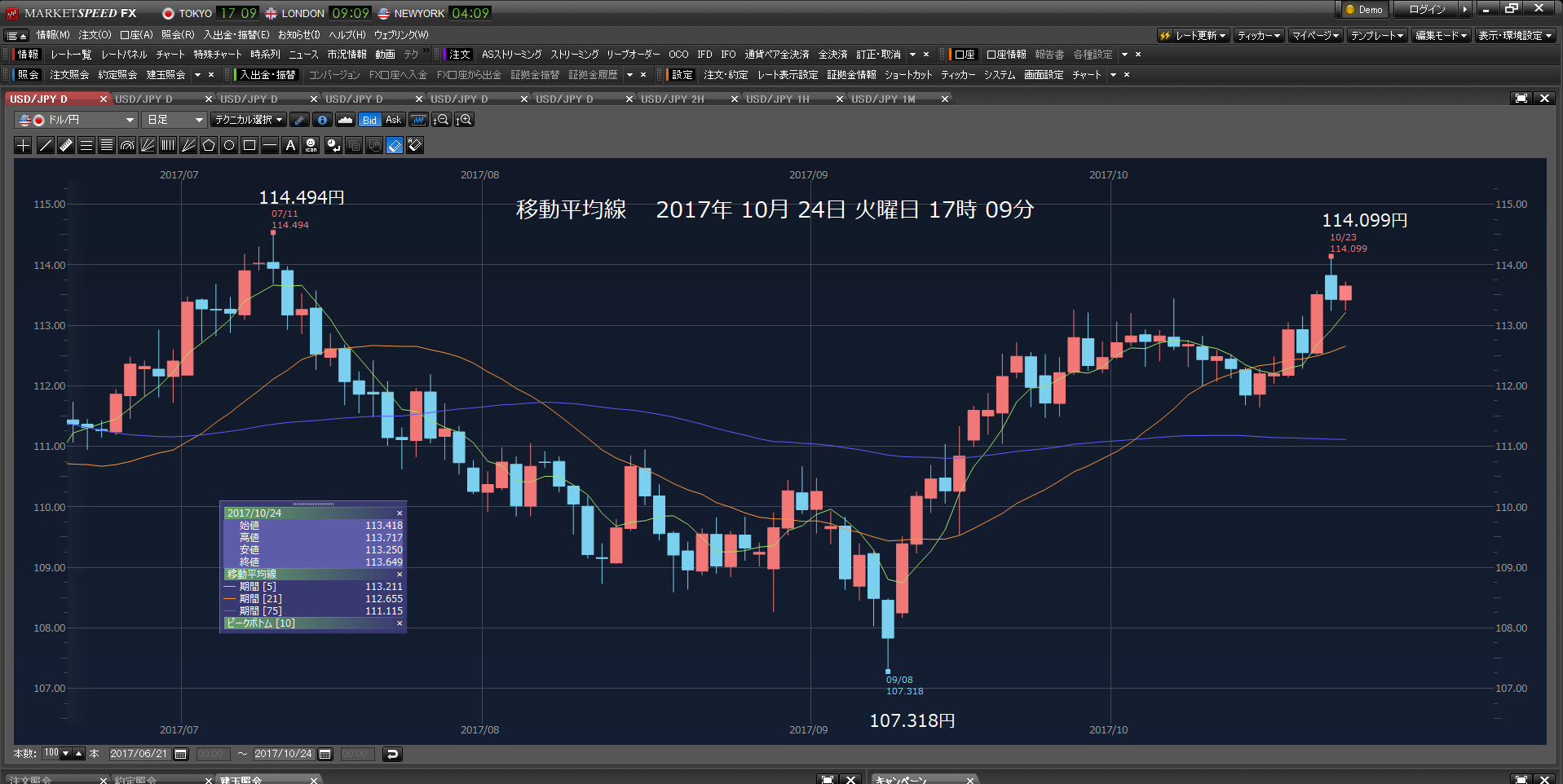Open the ティッカー dropdown at top right

(x=1259, y=35)
